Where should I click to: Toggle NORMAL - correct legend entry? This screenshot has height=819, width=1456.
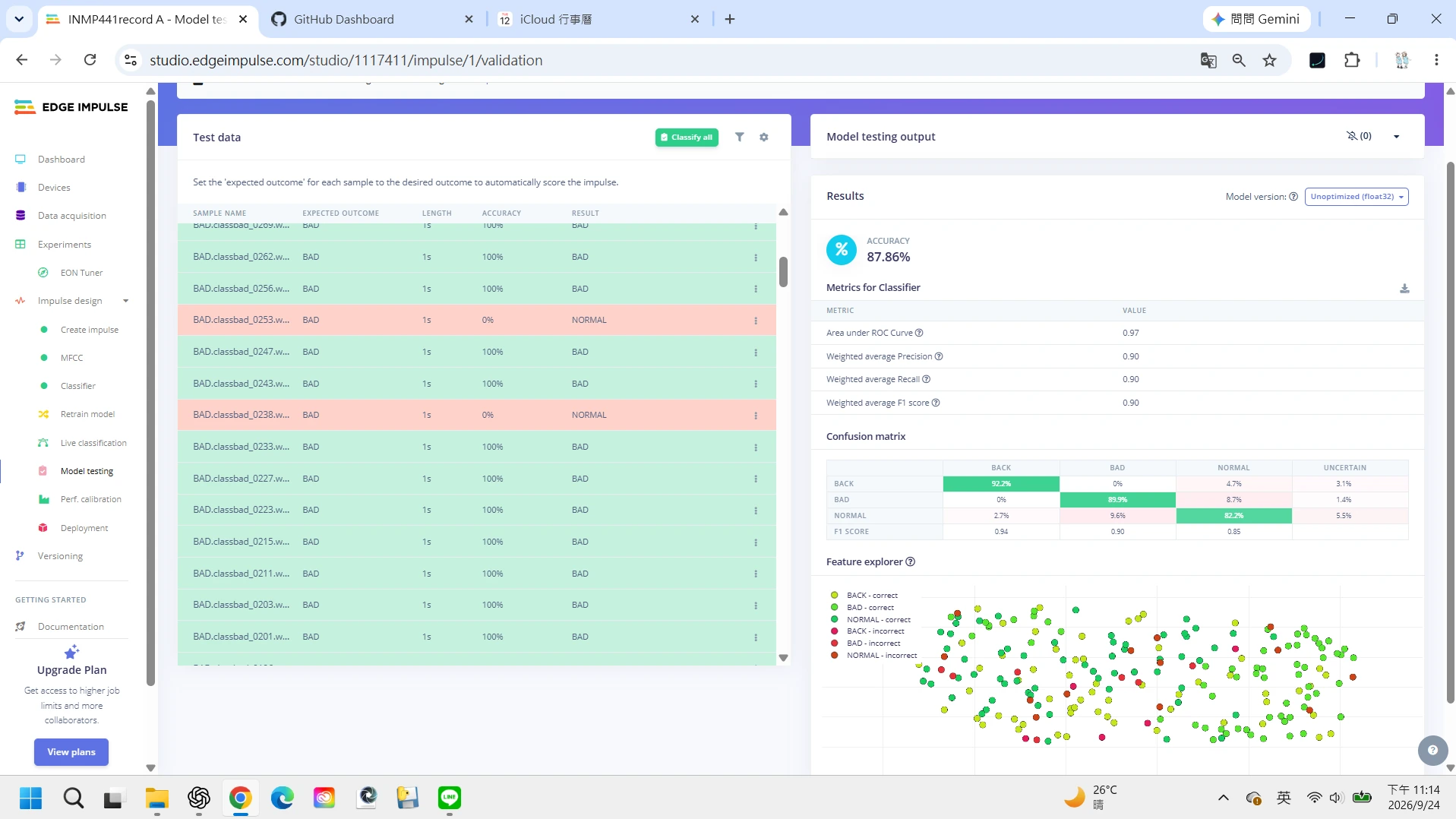coord(870,620)
